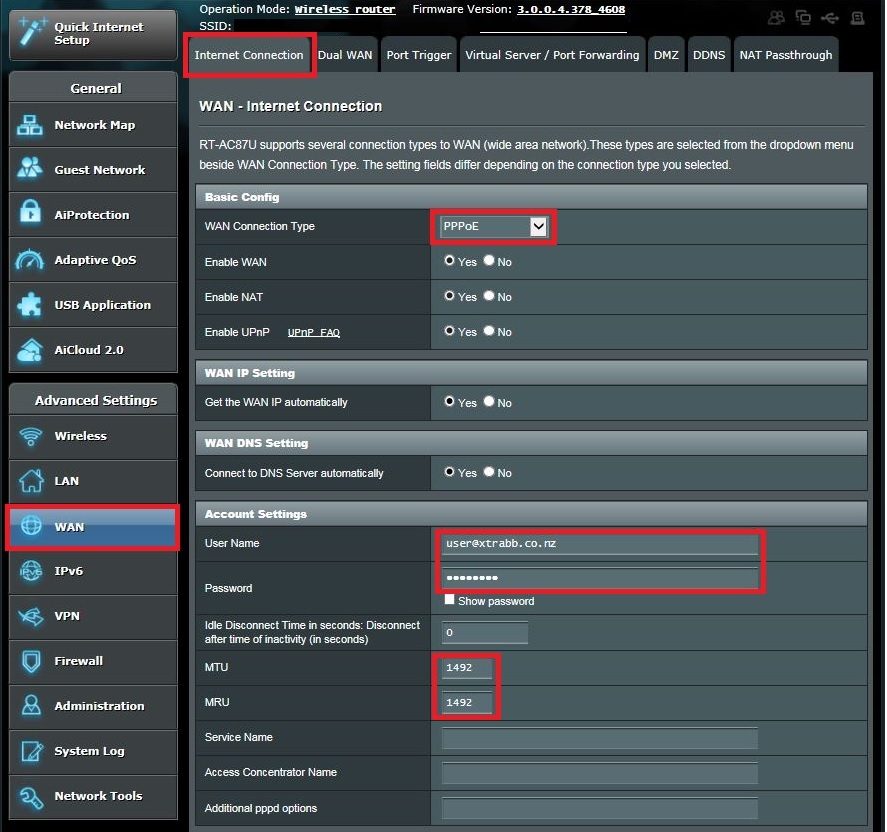The image size is (887, 832).
Task: Disable Connect to DNS Server automatically
Action: point(489,472)
